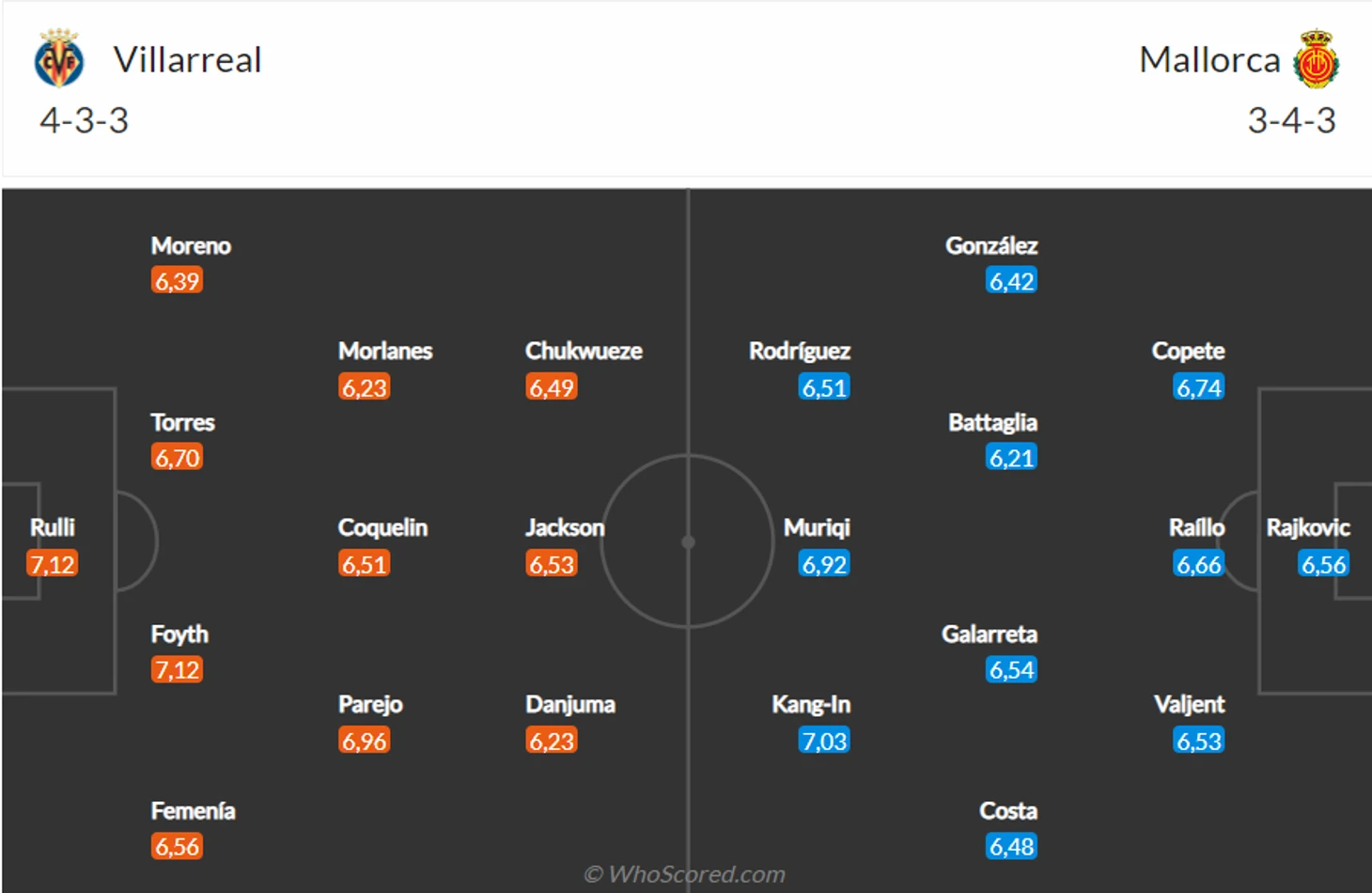Select Rajkovic's 6,56 rating badge

[1323, 564]
